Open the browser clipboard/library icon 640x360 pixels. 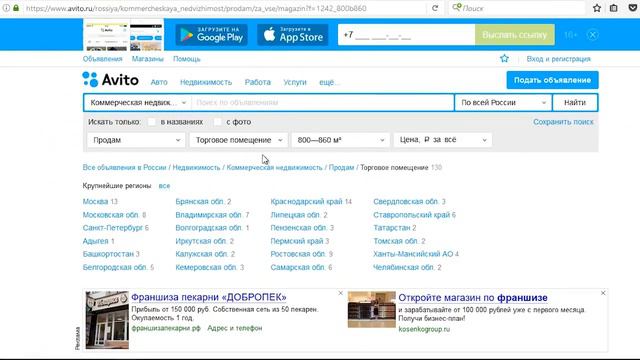pos(613,8)
